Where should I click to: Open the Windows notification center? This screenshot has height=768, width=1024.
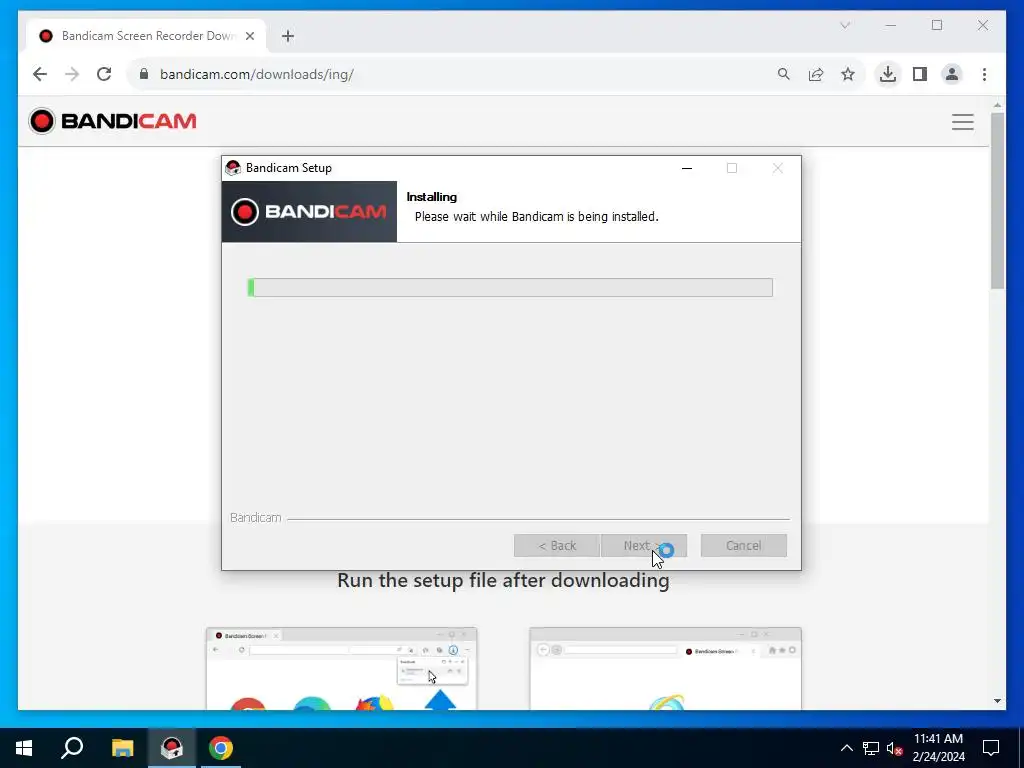pyautogui.click(x=991, y=748)
